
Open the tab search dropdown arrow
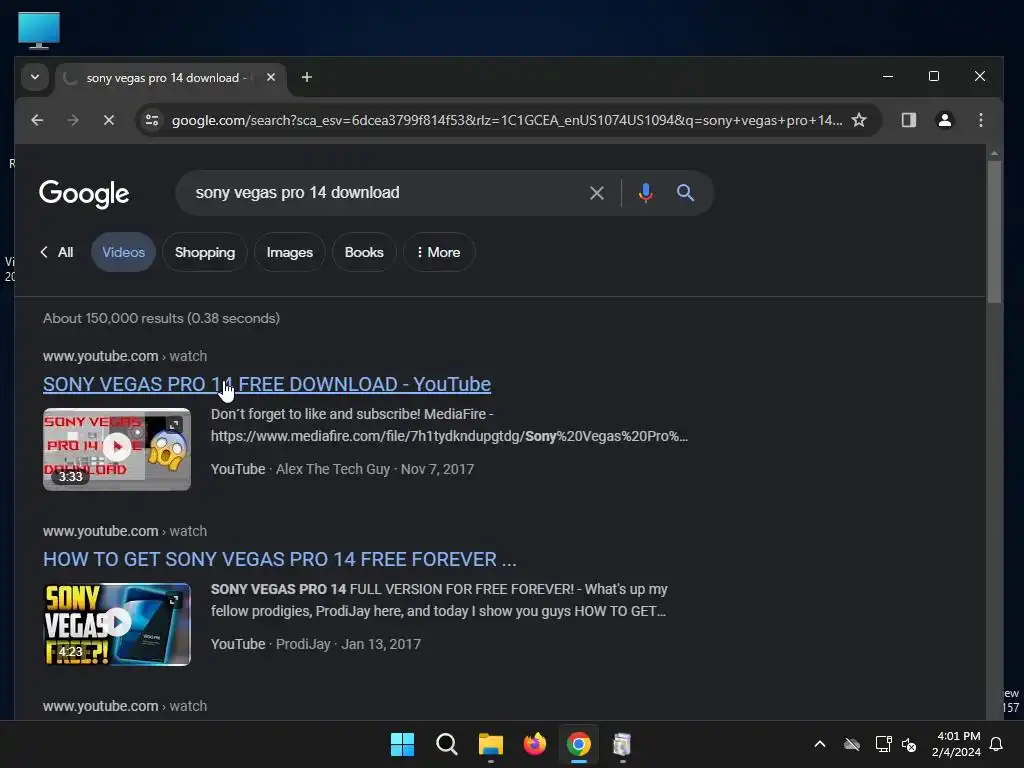coord(35,77)
